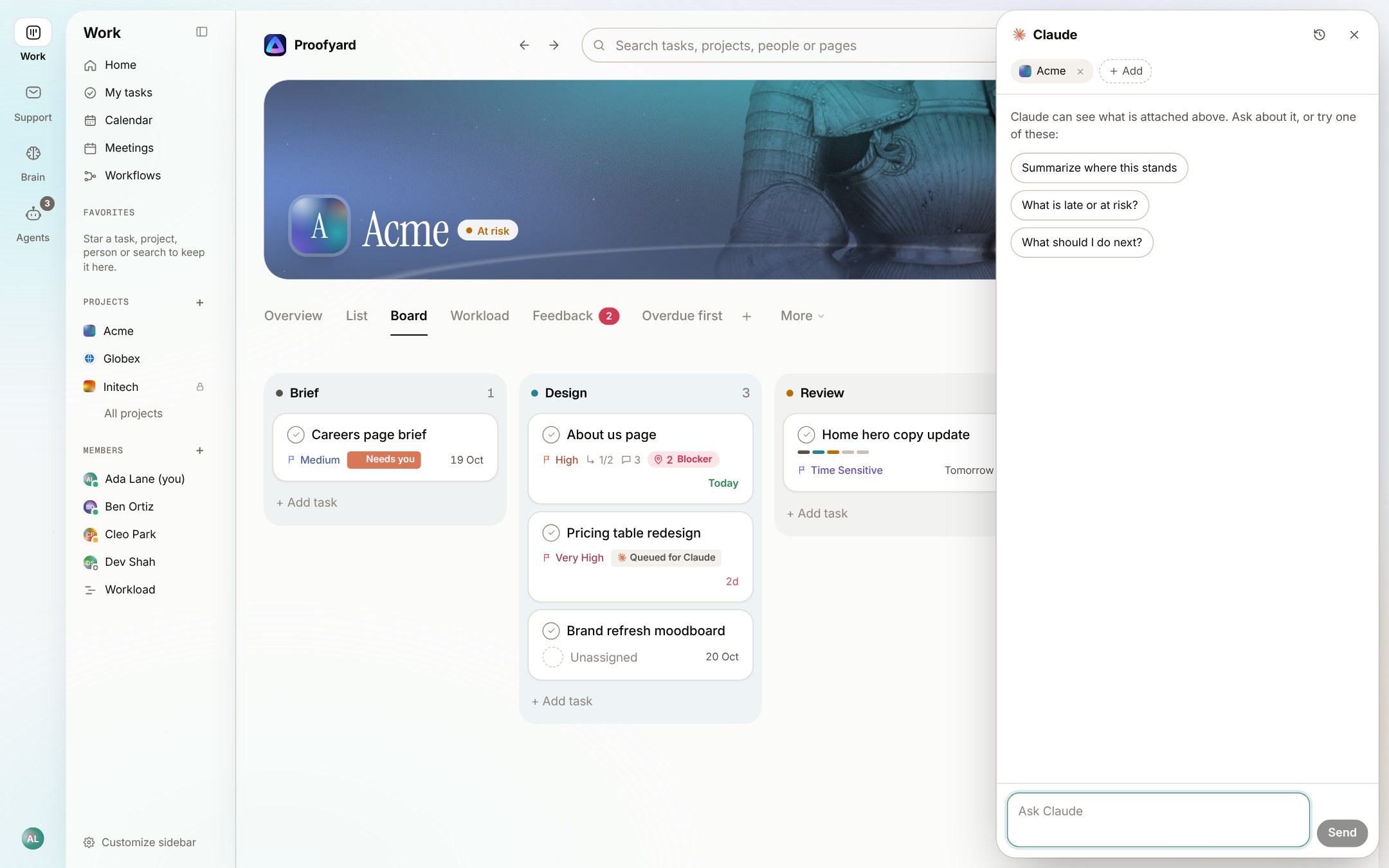Open the AL user avatar
Screen dimensions: 1389x868
(33, 838)
